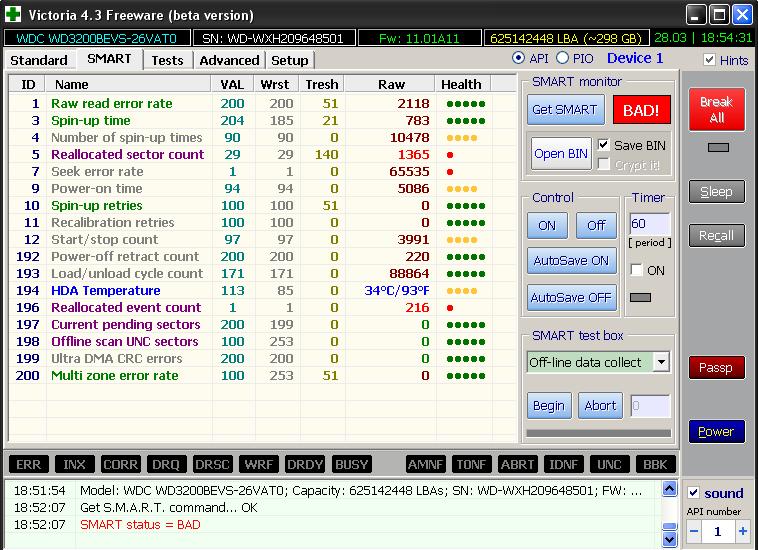
Task: Click AutoSave OFF button
Action: [571, 297]
